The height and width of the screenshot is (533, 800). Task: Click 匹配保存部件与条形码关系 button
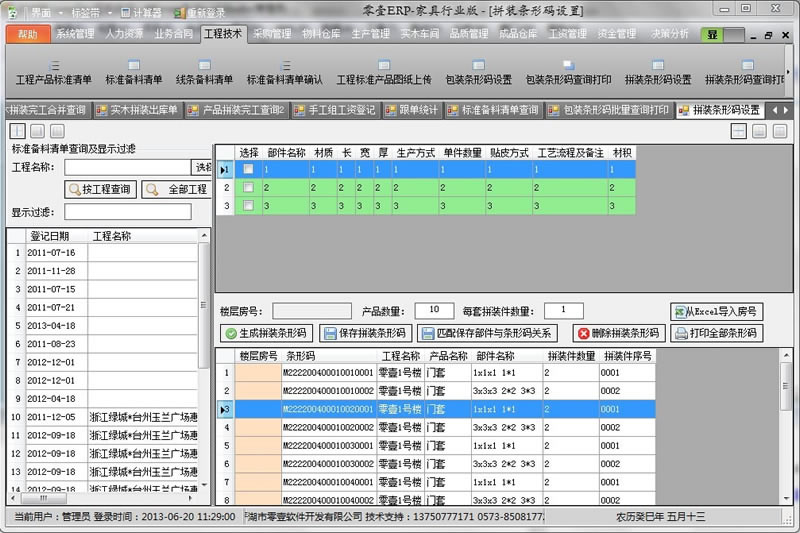coord(487,333)
